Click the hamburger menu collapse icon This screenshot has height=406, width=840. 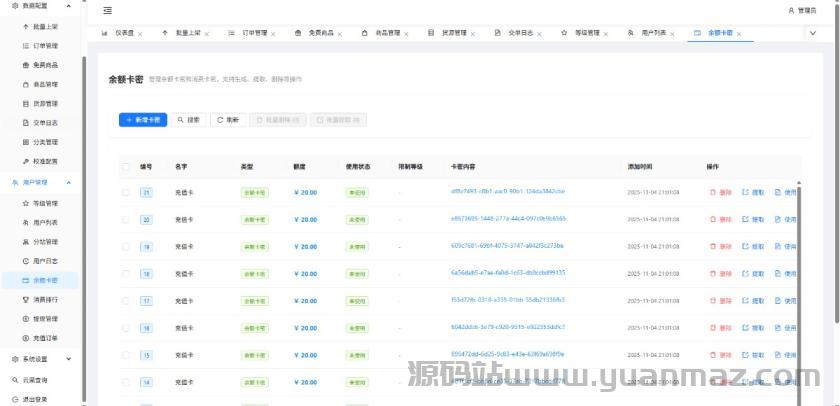click(x=107, y=10)
